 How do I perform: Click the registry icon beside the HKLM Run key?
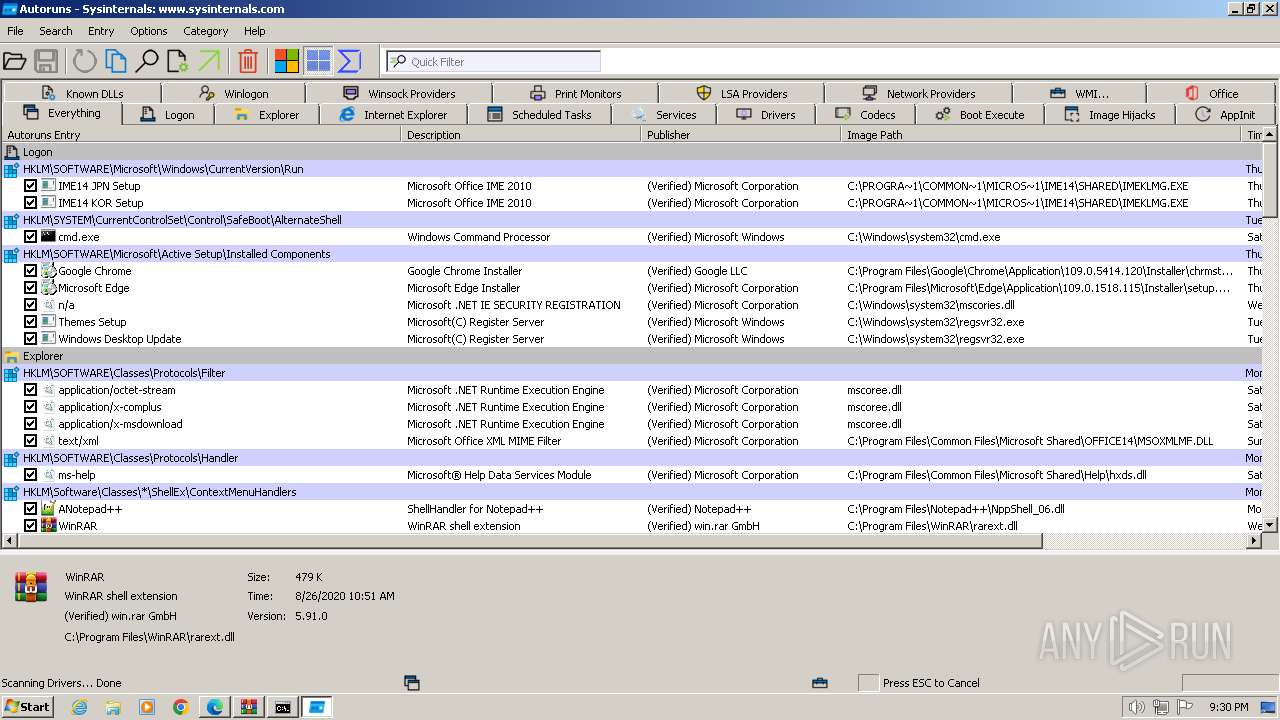pos(11,169)
